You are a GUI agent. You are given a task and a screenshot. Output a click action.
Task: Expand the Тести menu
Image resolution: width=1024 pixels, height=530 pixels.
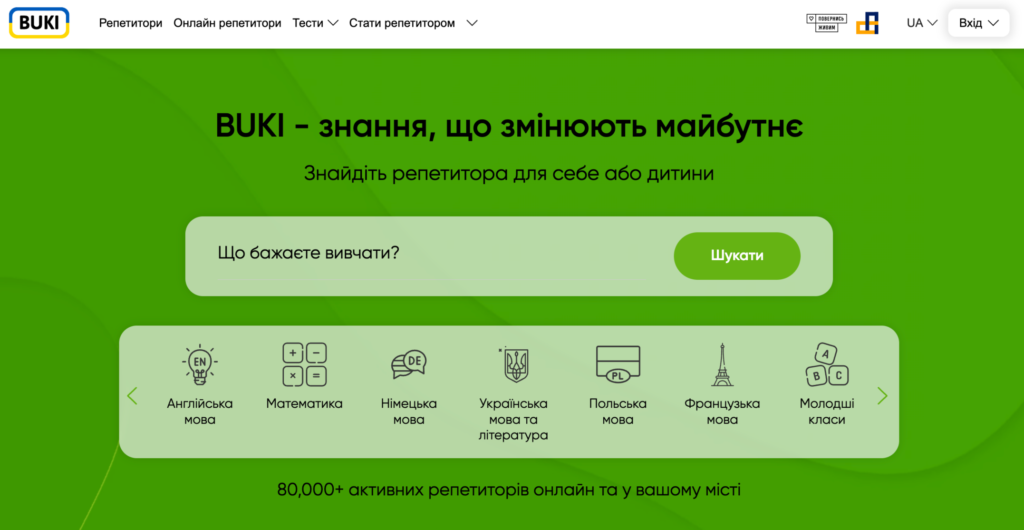click(x=315, y=23)
